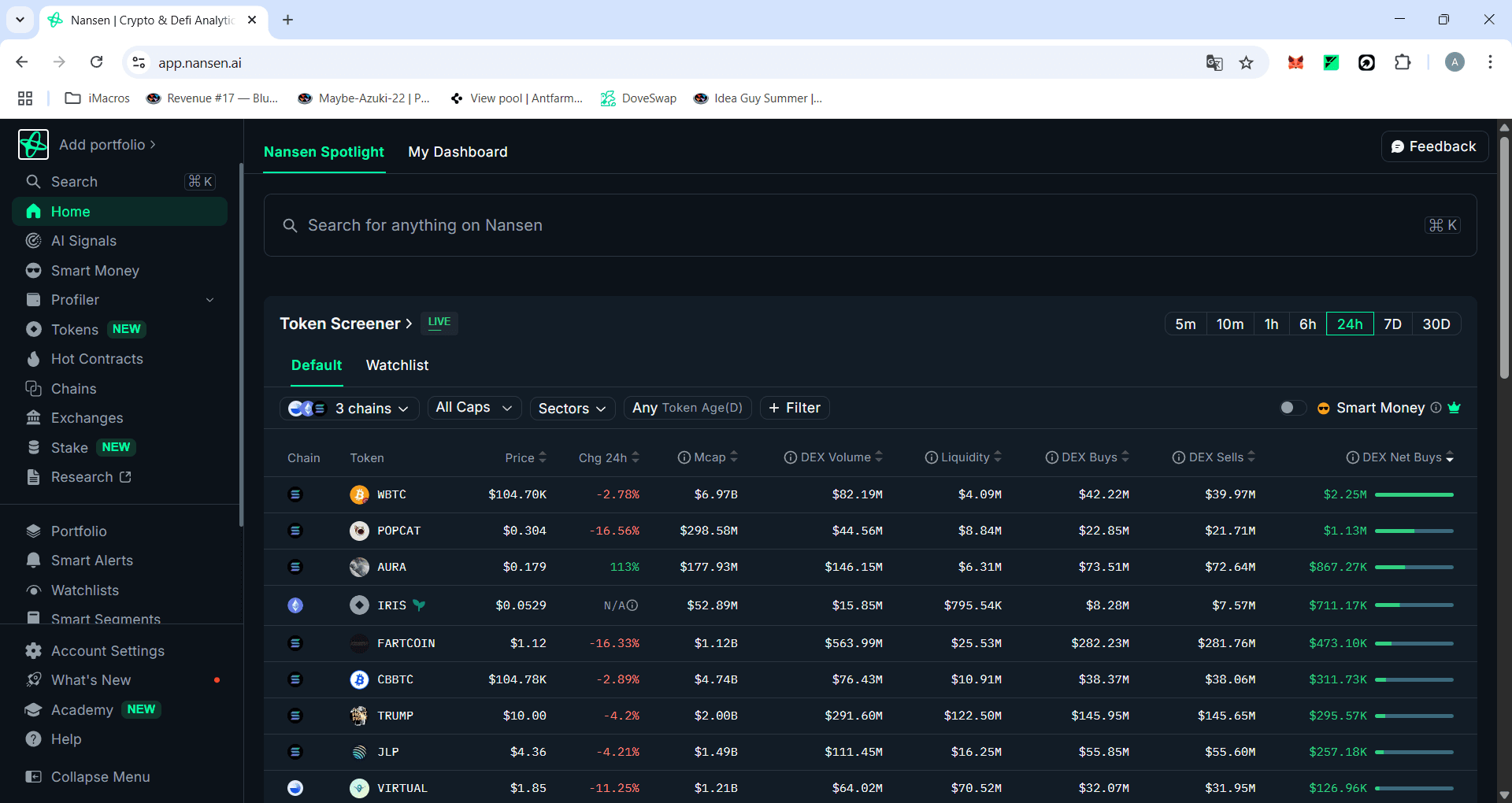Open Account Settings gear item
Viewport: 1512px width, 803px height.
pyautogui.click(x=108, y=651)
